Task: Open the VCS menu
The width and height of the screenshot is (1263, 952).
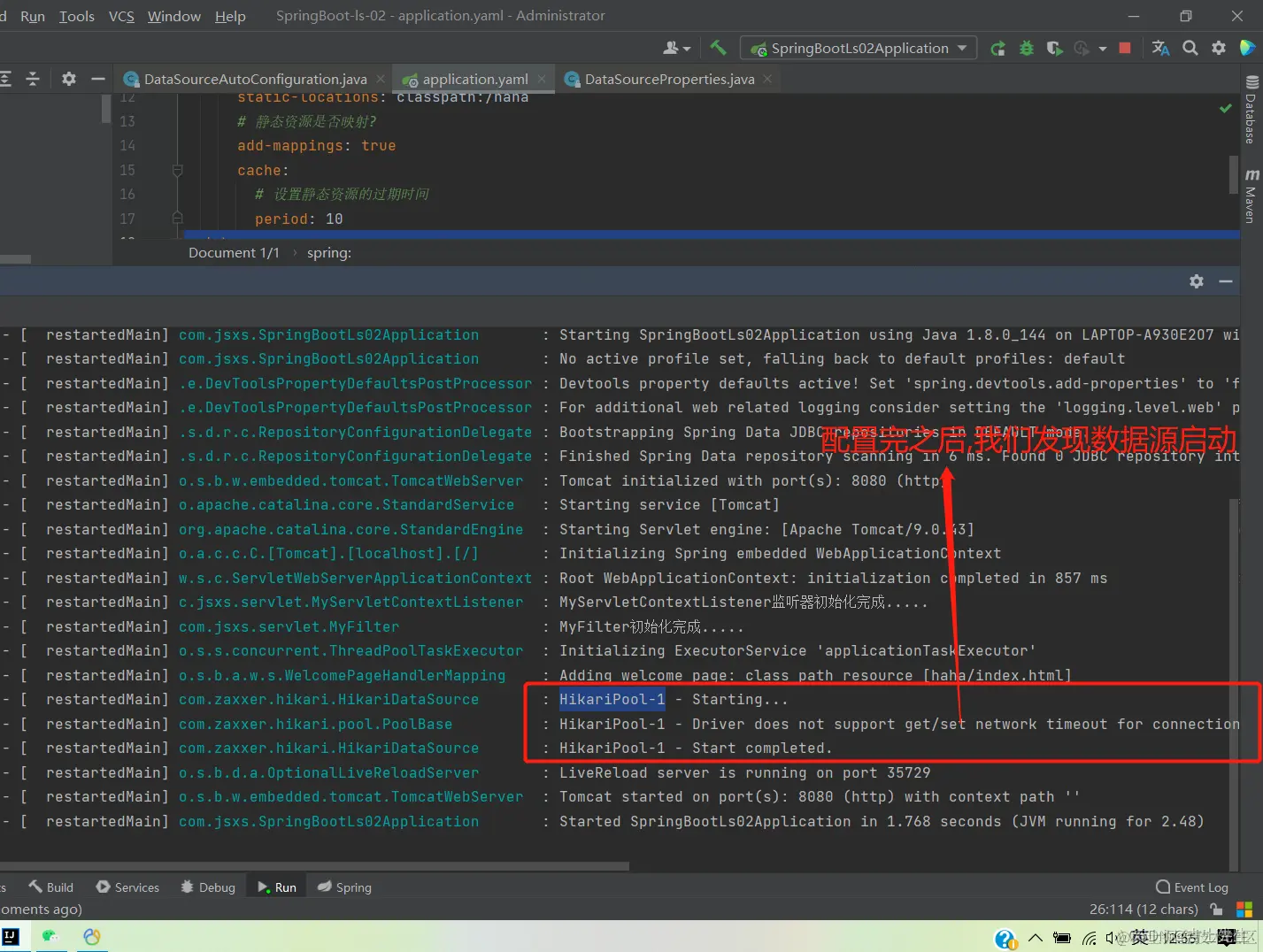Action: click(121, 16)
